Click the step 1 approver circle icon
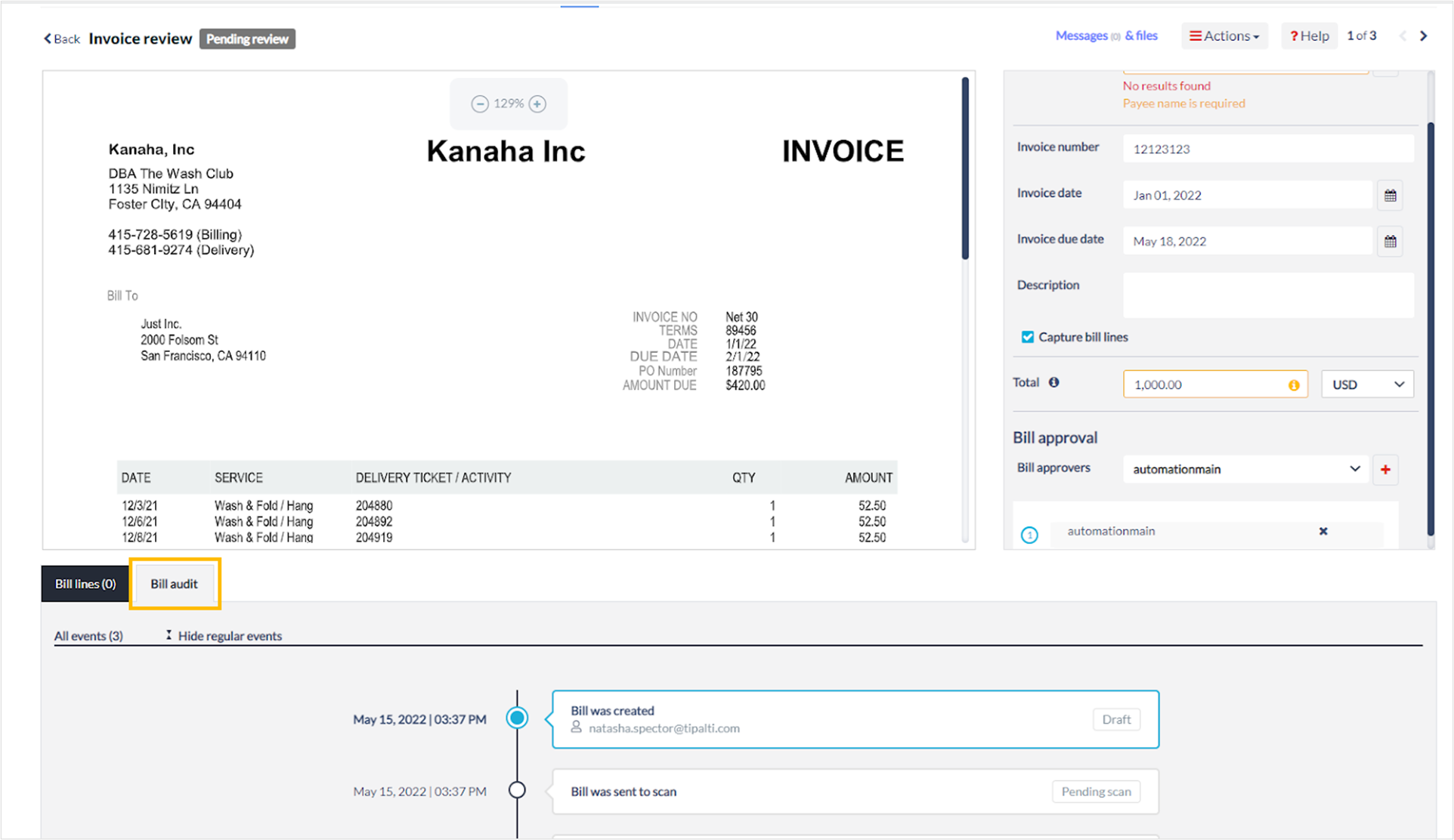 click(1029, 535)
